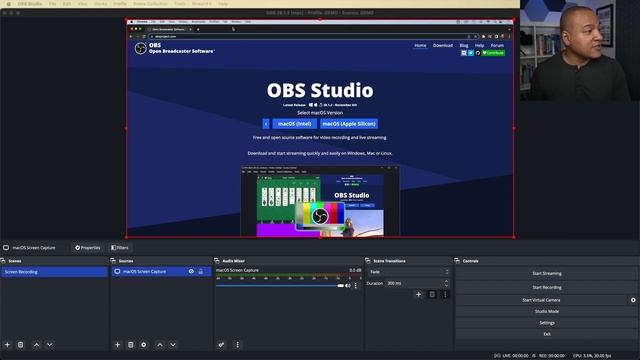Image resolution: width=640 pixels, height=360 pixels.
Task: Click the Filters button in source toolbar
Action: pos(120,248)
